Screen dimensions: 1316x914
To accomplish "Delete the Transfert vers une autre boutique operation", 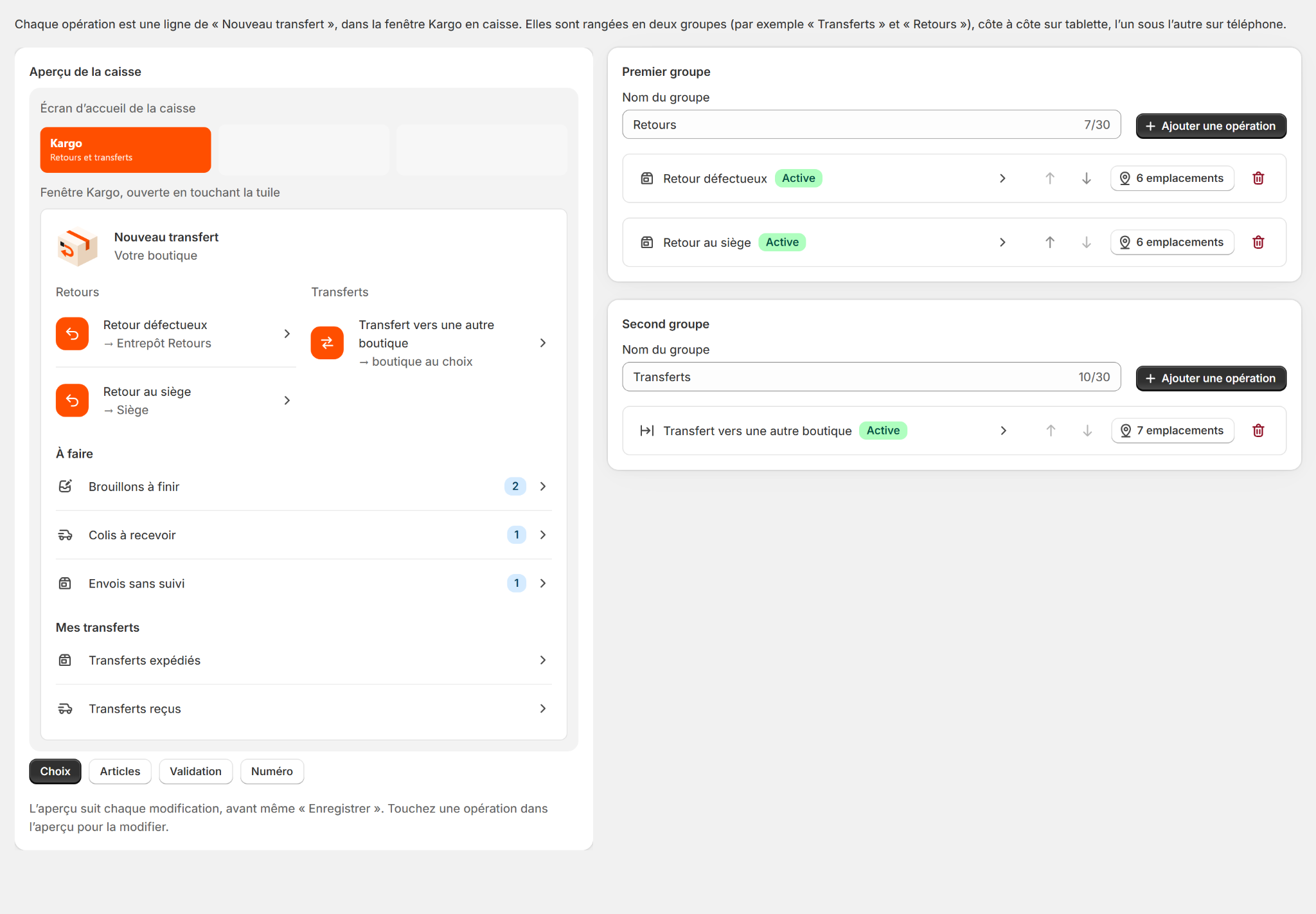I will [x=1258, y=431].
